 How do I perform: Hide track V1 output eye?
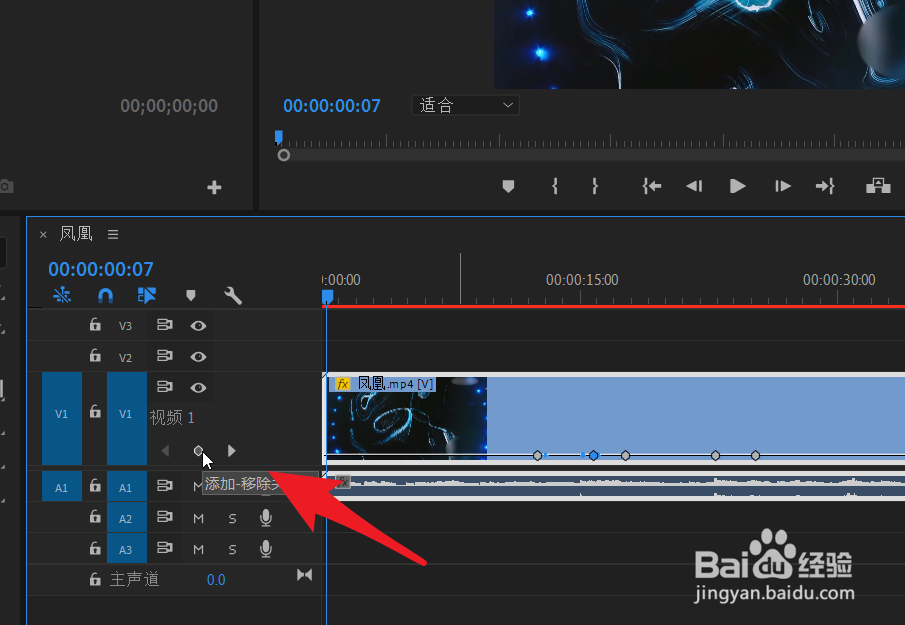tap(198, 388)
